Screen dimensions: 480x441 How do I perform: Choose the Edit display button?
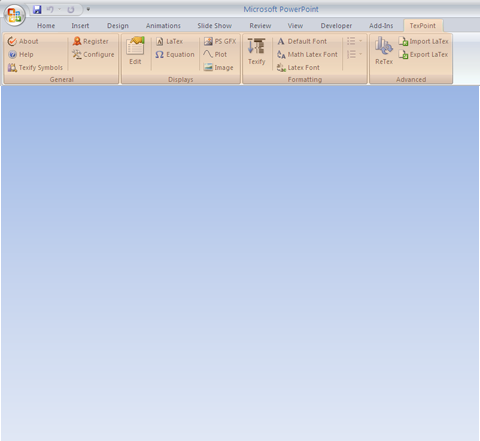(135, 51)
